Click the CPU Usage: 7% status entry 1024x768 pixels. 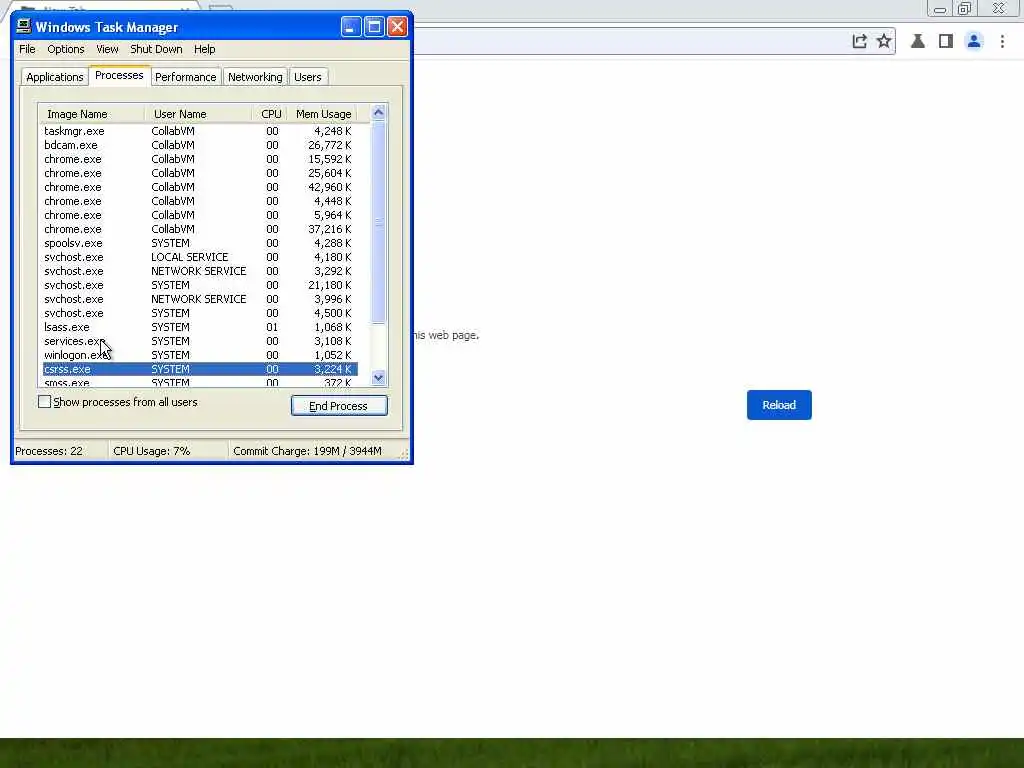pyautogui.click(x=168, y=451)
